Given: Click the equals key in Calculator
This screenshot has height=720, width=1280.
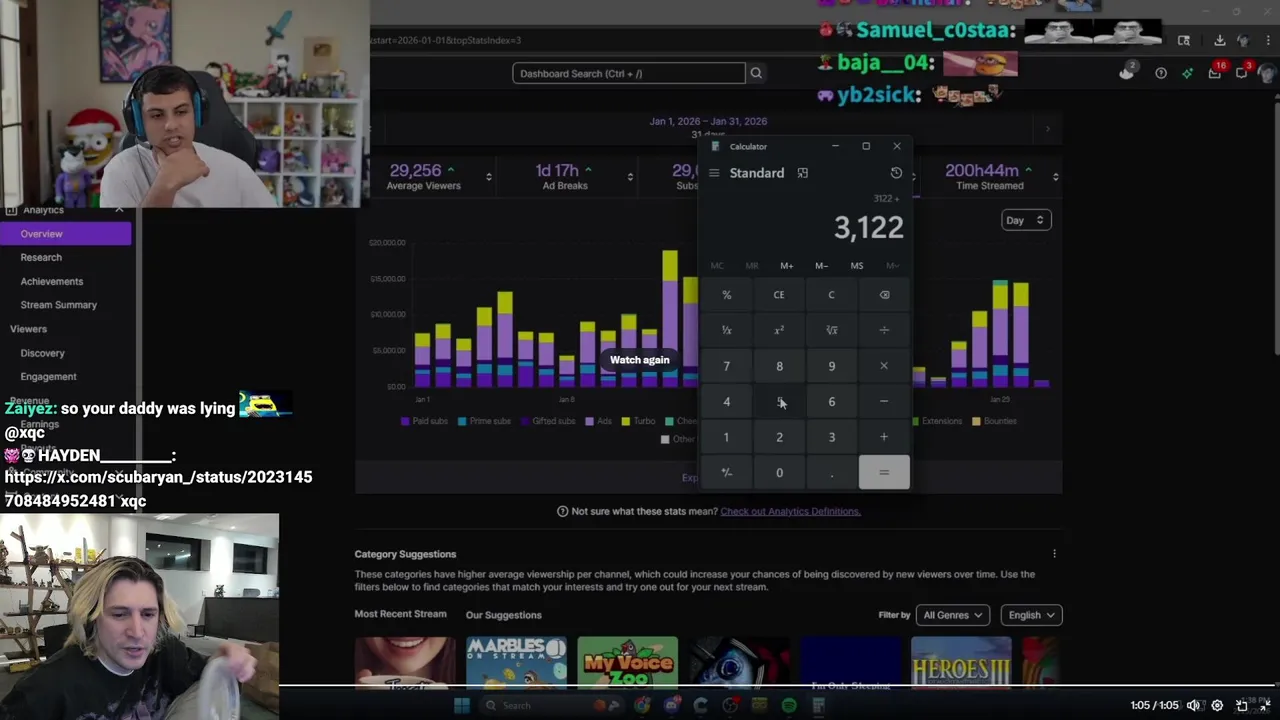Looking at the screenshot, I should point(884,473).
